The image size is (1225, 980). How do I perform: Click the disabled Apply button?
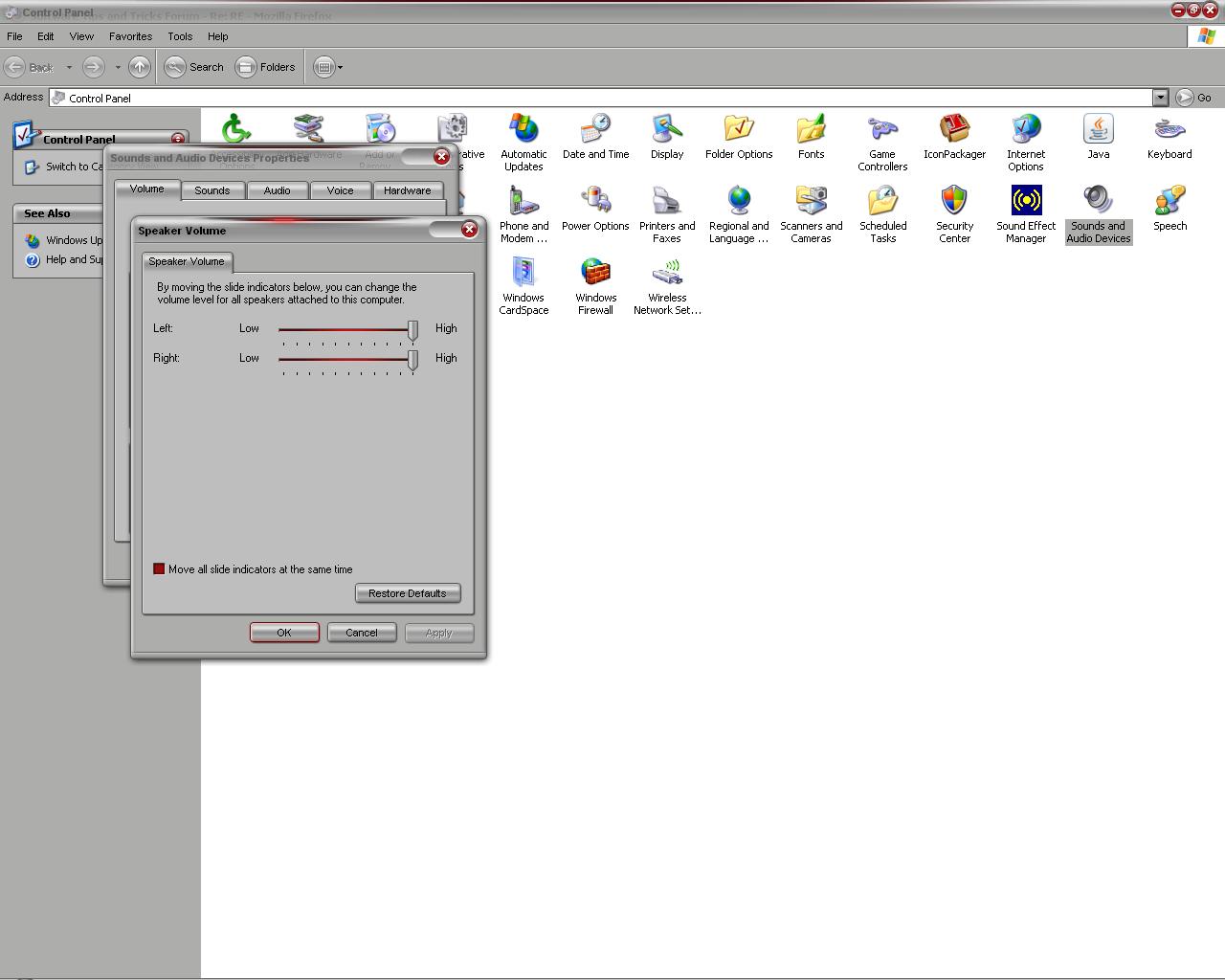(439, 633)
